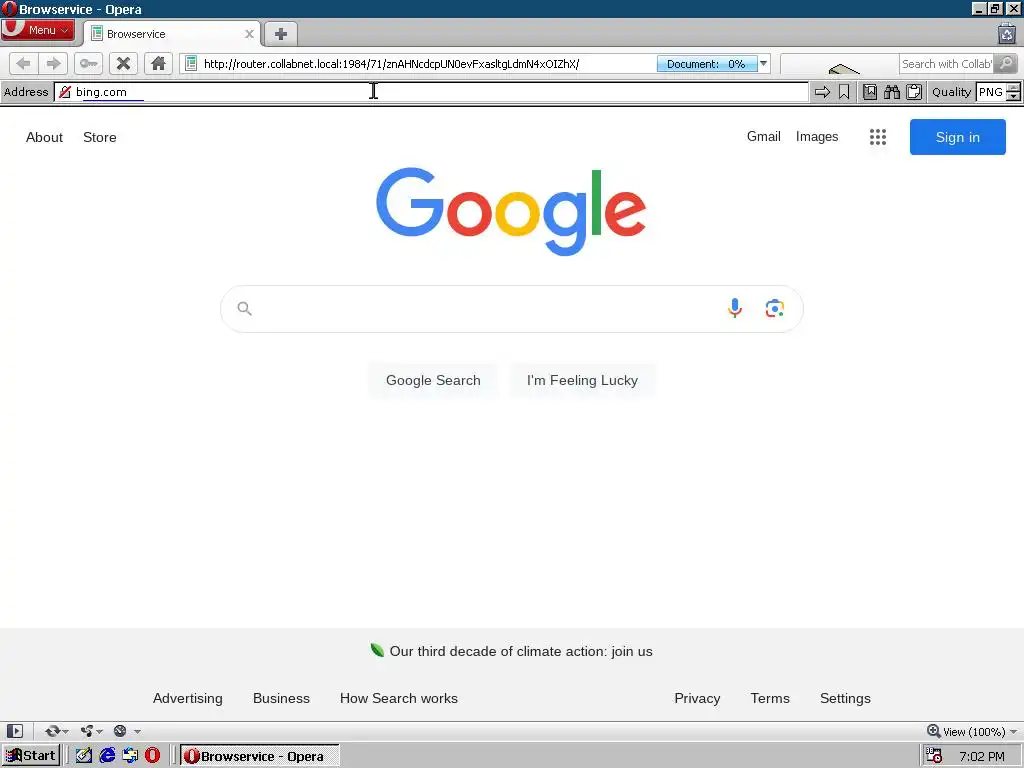
Task: Click the Go arrow next to address bar
Action: pos(822,92)
